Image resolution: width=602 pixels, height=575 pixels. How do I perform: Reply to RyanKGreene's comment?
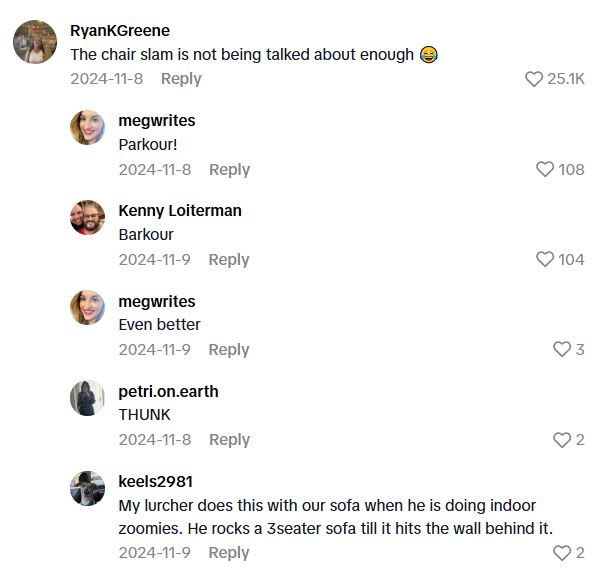click(x=181, y=79)
